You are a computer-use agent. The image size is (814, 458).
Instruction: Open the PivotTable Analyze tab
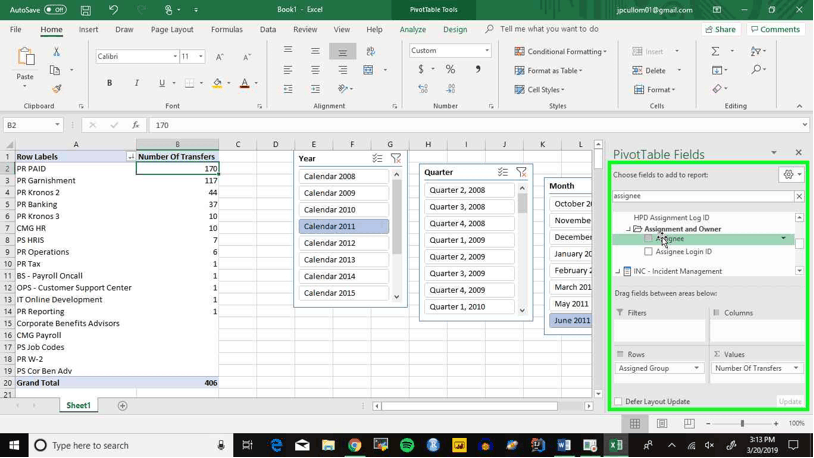(413, 30)
